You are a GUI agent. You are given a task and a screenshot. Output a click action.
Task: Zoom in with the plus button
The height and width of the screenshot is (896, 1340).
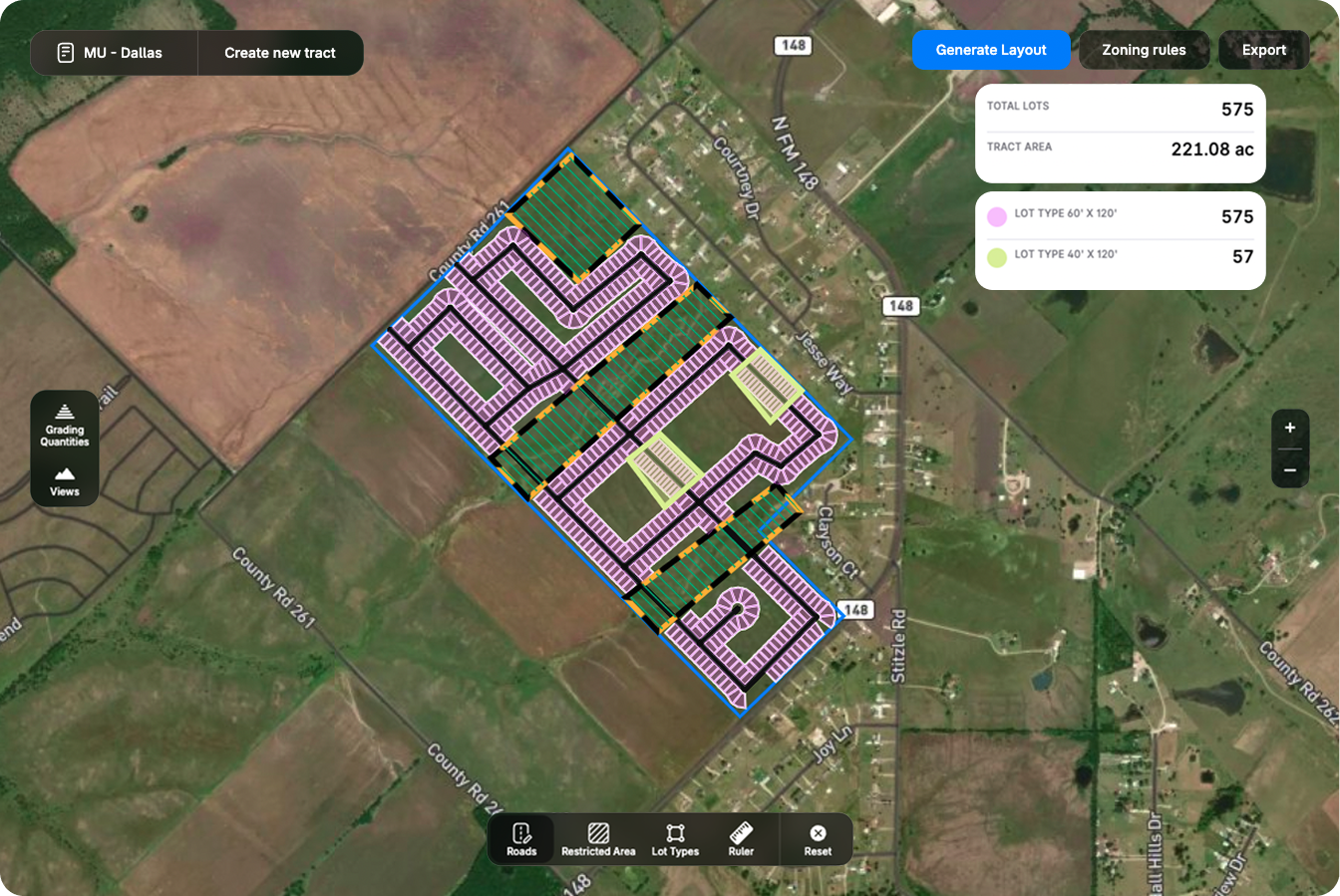[x=1290, y=428]
